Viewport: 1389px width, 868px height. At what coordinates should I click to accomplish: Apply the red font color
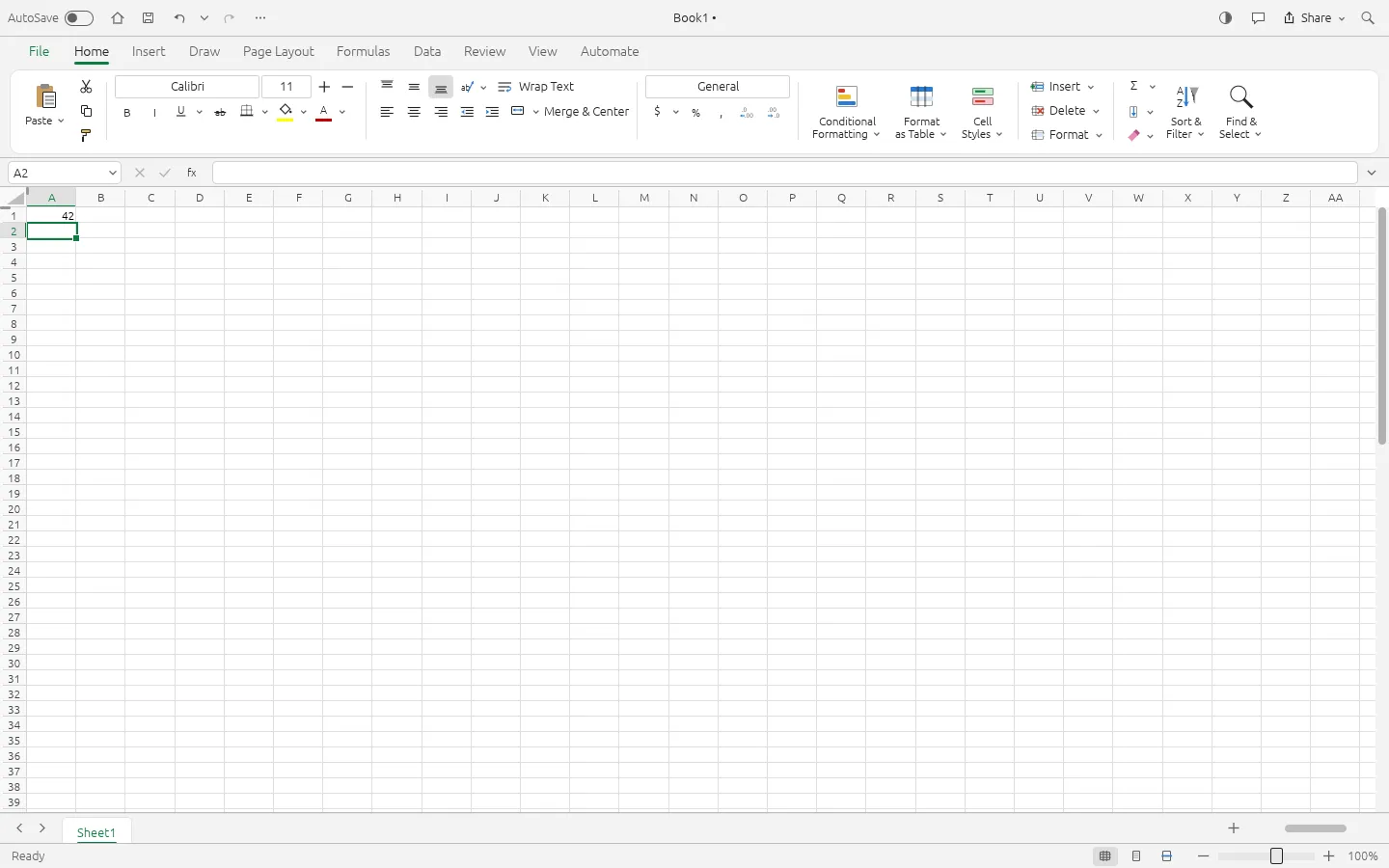324,112
